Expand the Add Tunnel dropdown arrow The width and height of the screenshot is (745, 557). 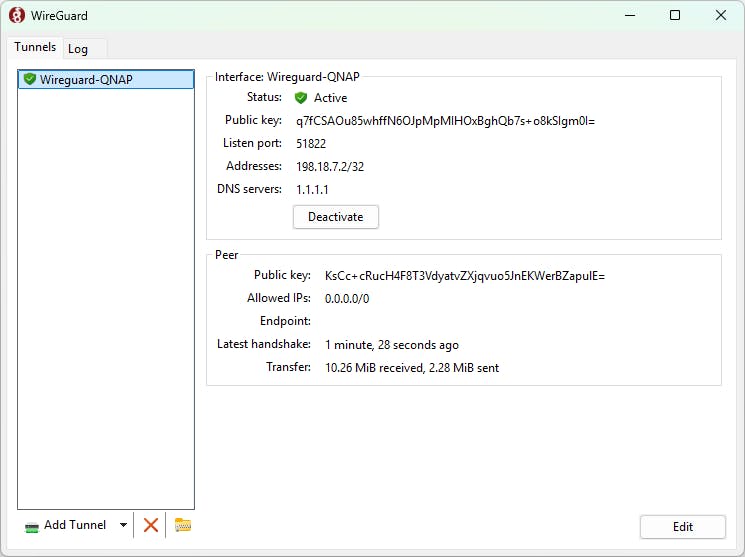pyautogui.click(x=124, y=525)
